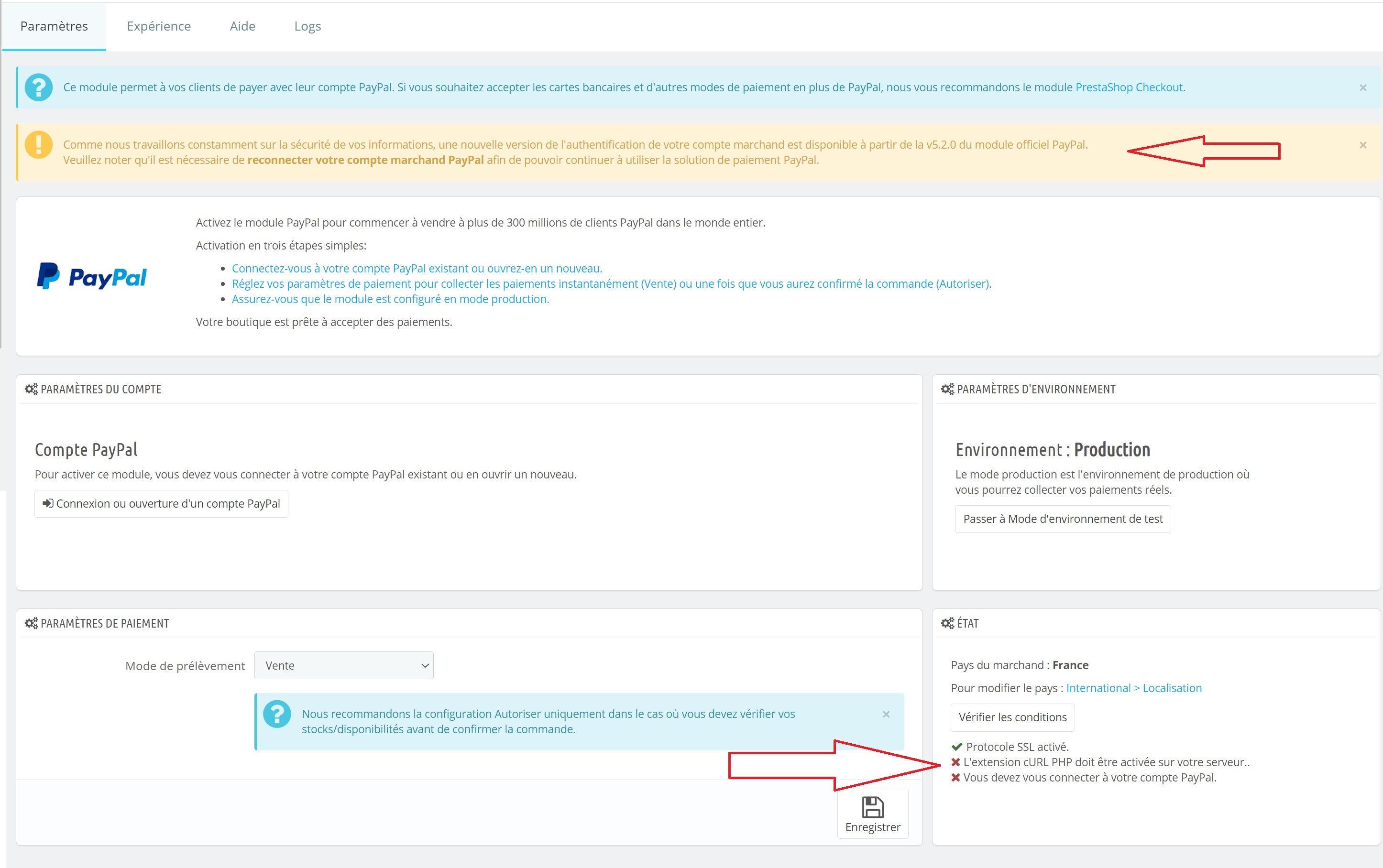Go to the Aide tab
1383x868 pixels.
click(x=242, y=26)
